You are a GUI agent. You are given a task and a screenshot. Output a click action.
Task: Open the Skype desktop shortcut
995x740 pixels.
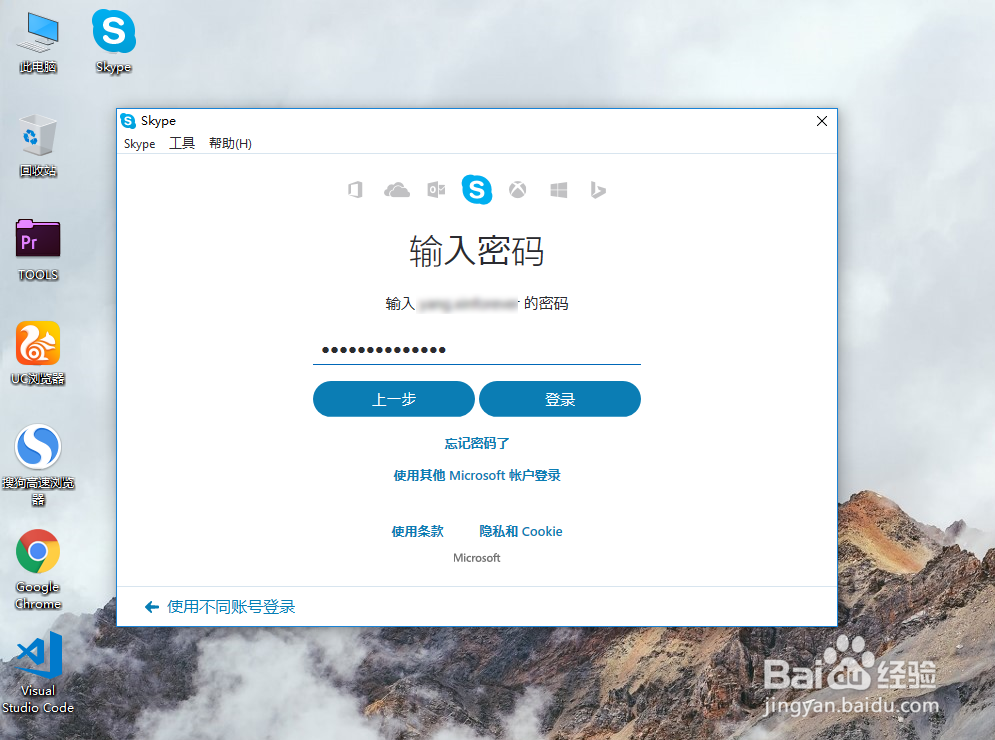[114, 42]
